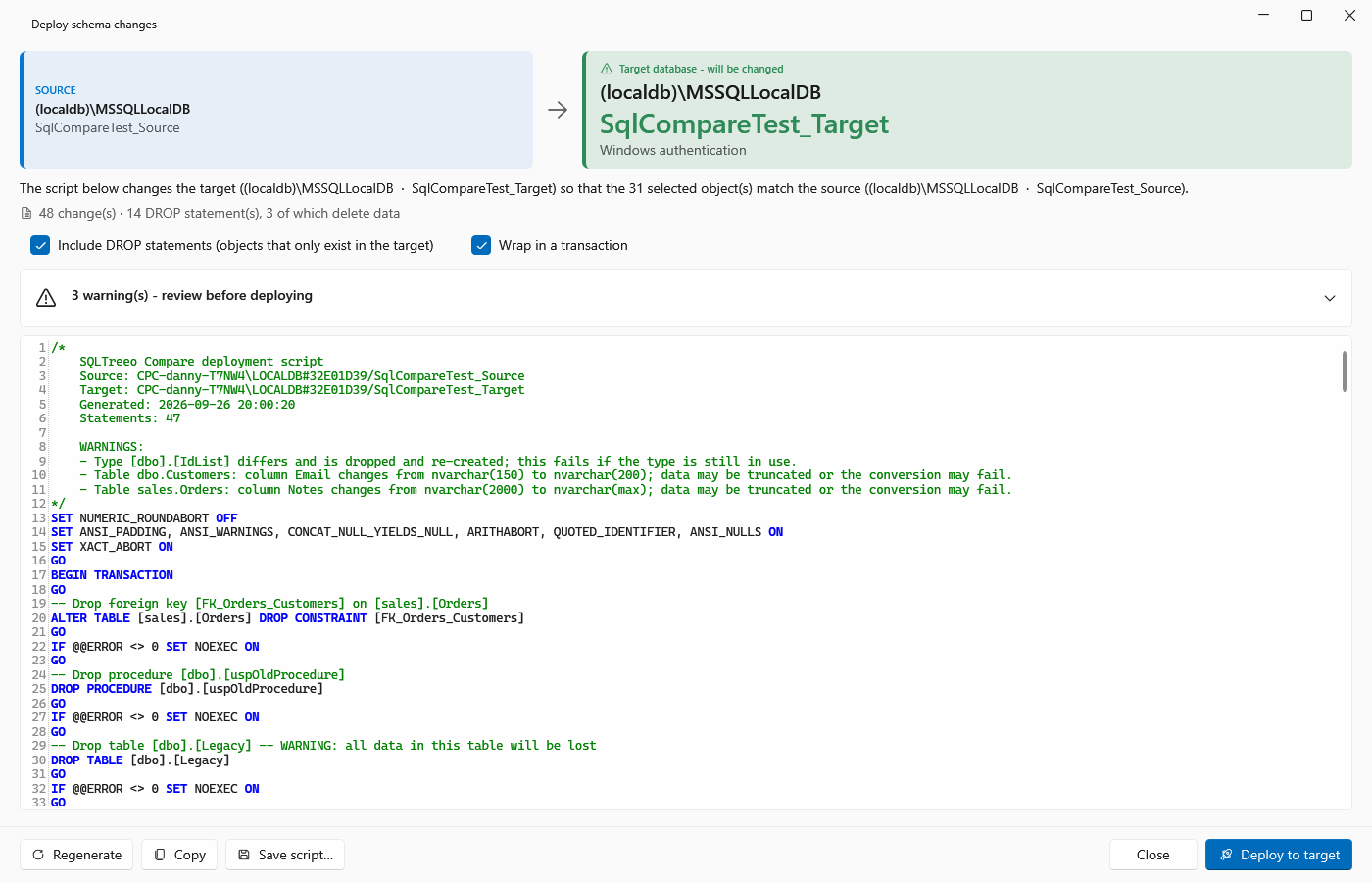Click the Copy script button

[180, 855]
